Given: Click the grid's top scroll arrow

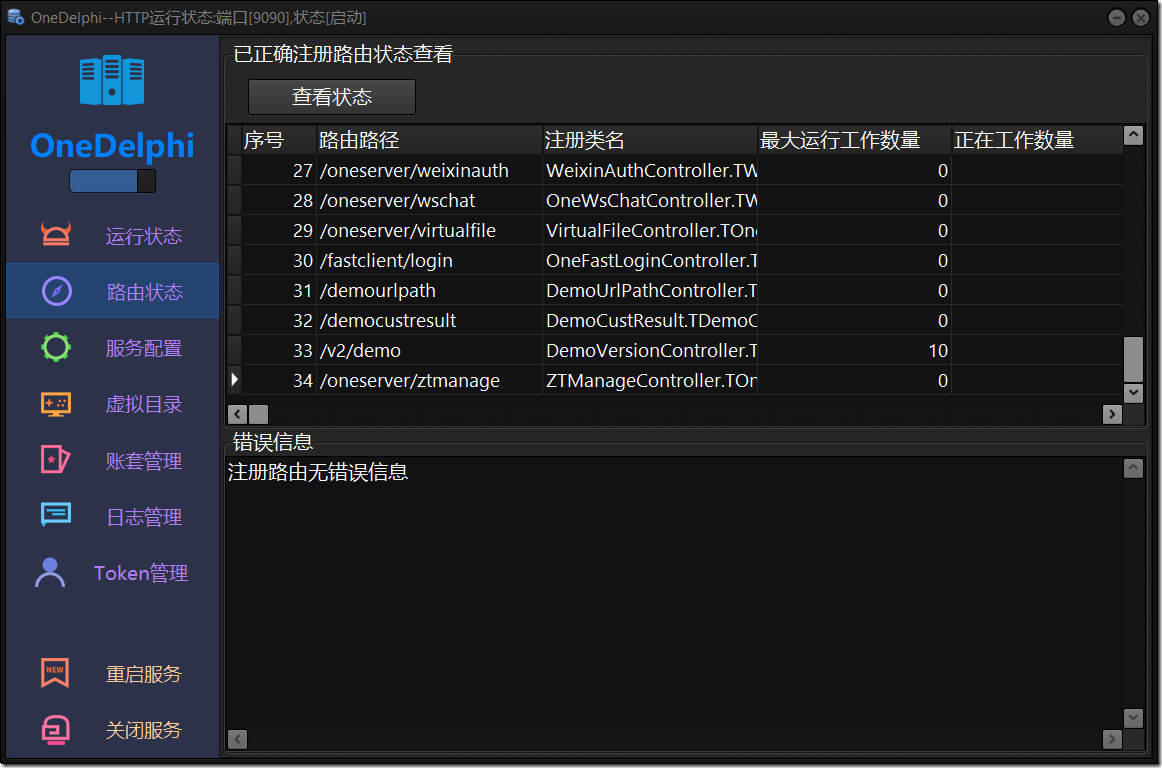Looking at the screenshot, I should tap(1133, 135).
